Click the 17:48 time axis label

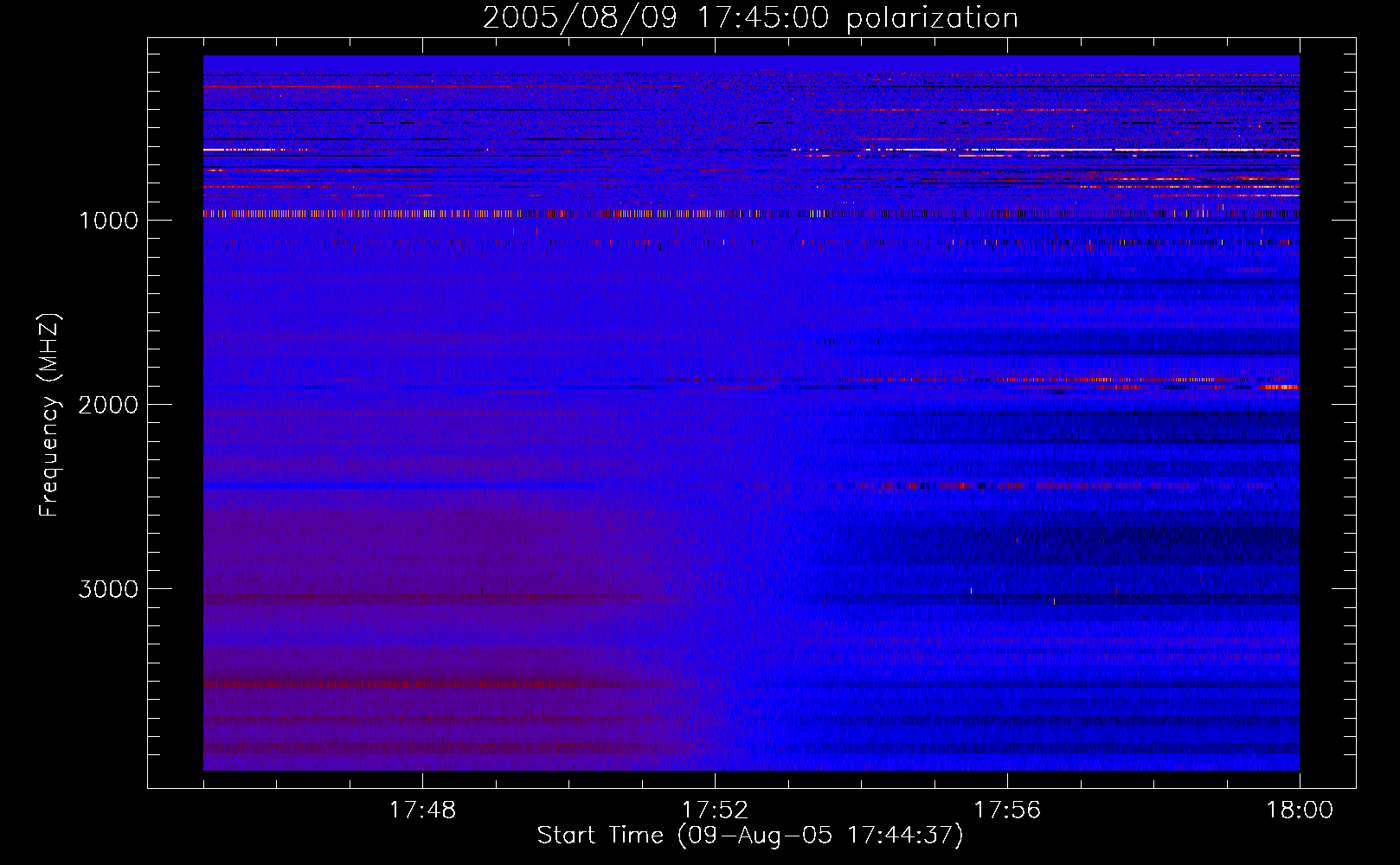point(422,811)
